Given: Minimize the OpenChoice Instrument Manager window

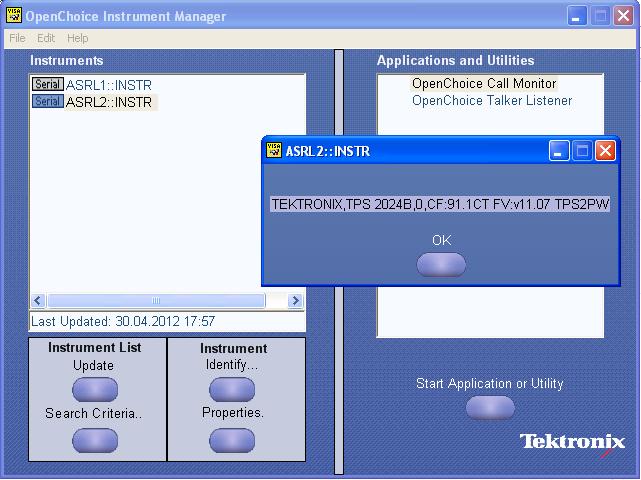Looking at the screenshot, I should pyautogui.click(x=577, y=16).
